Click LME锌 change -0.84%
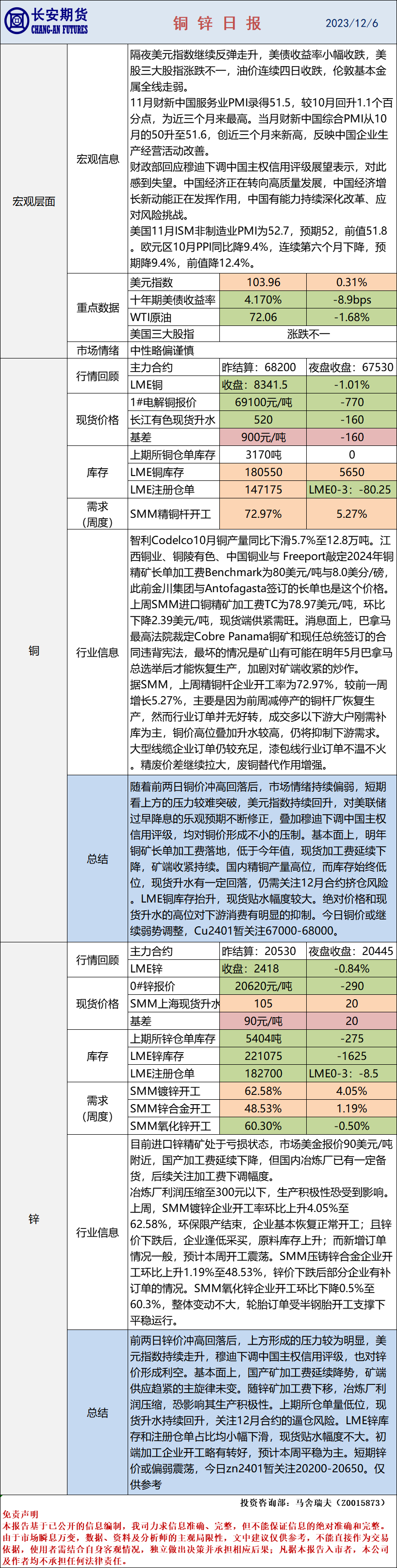The image size is (397, 1568). tap(351, 969)
